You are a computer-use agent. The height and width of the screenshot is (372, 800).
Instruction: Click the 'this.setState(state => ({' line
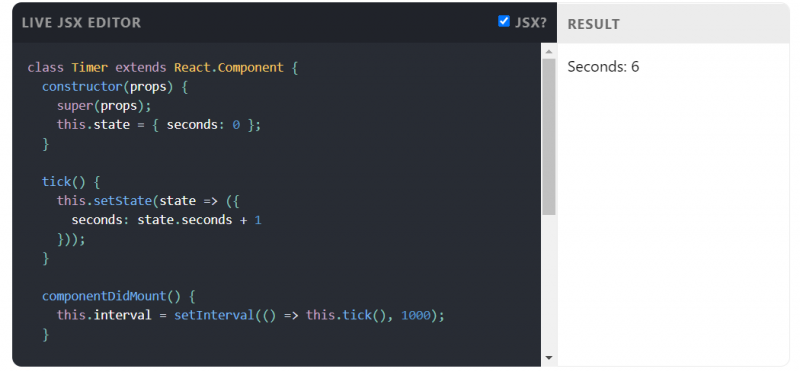(148, 201)
